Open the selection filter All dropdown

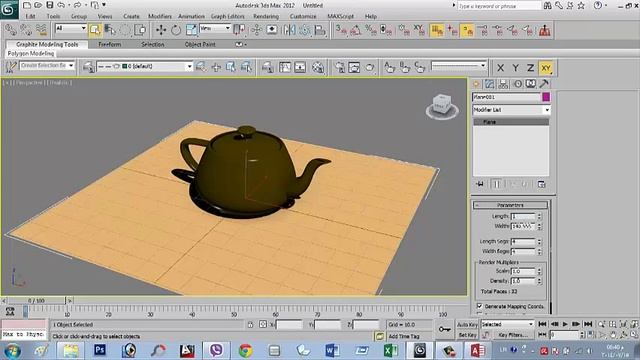coord(71,28)
